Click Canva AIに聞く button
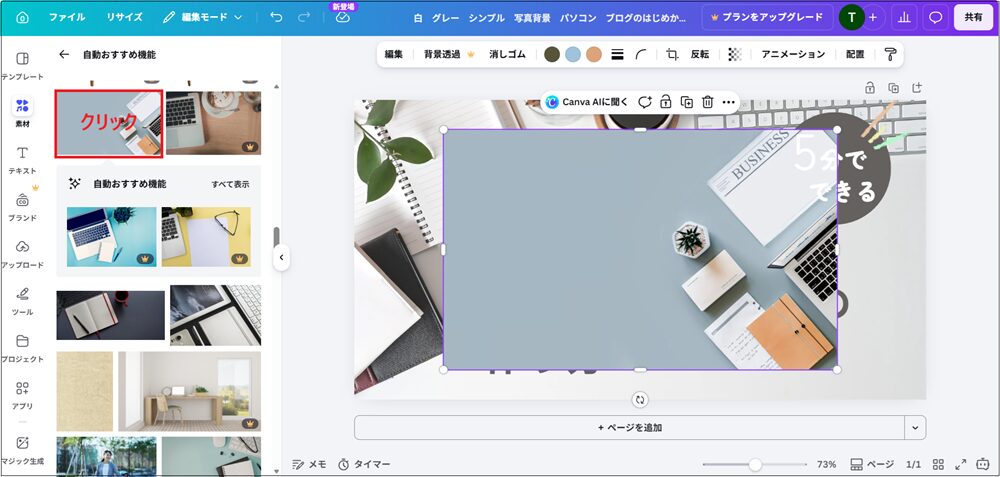 coord(587,102)
